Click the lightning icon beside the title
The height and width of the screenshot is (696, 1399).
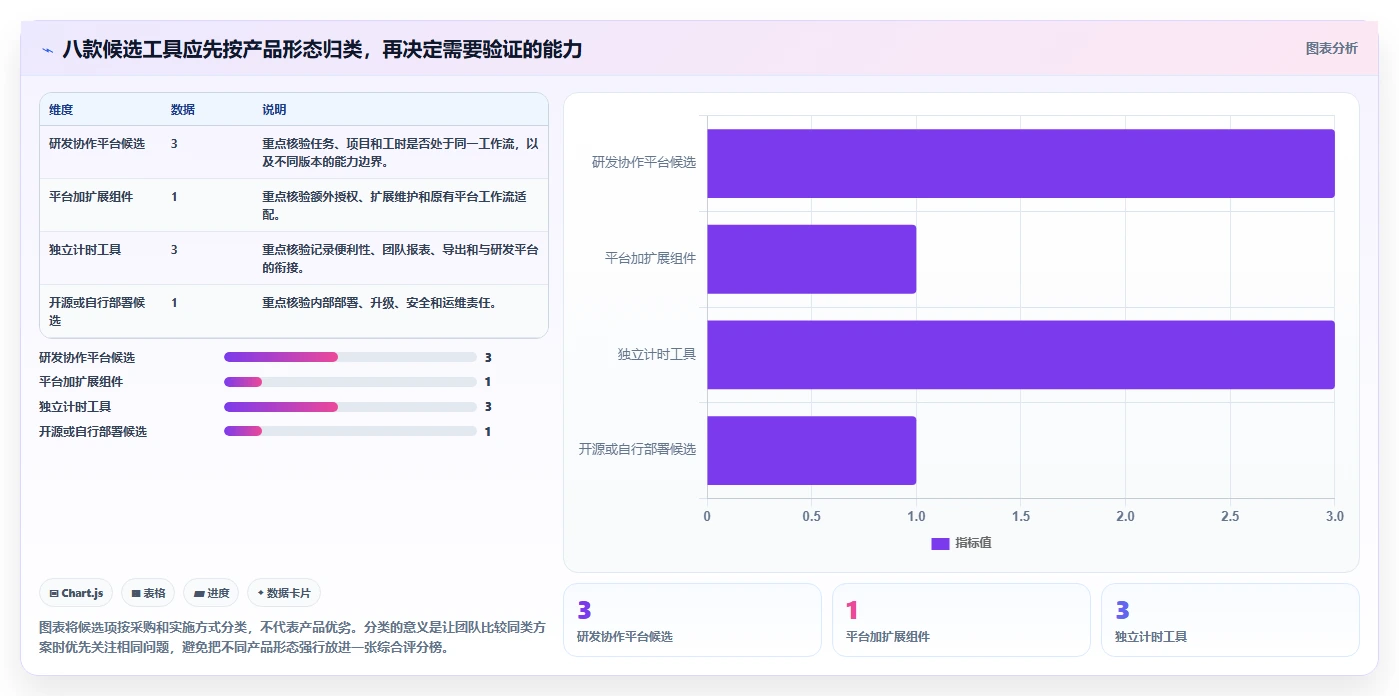[x=47, y=50]
